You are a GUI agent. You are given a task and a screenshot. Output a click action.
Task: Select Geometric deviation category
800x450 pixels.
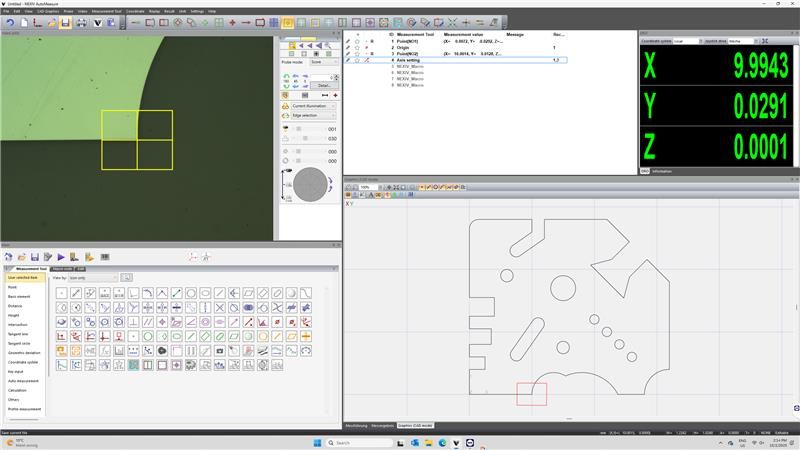pyautogui.click(x=24, y=353)
